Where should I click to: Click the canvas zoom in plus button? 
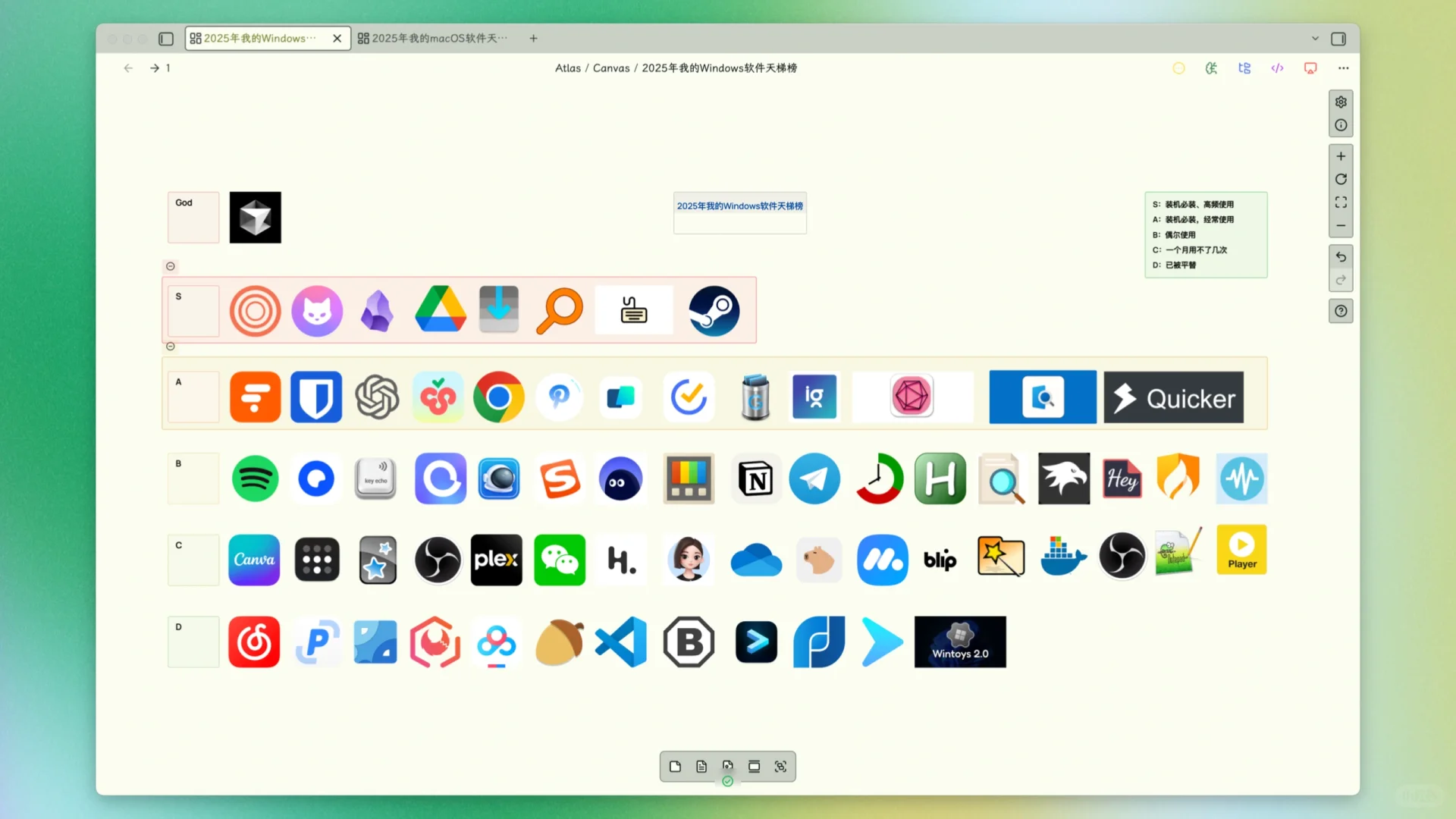[1341, 156]
